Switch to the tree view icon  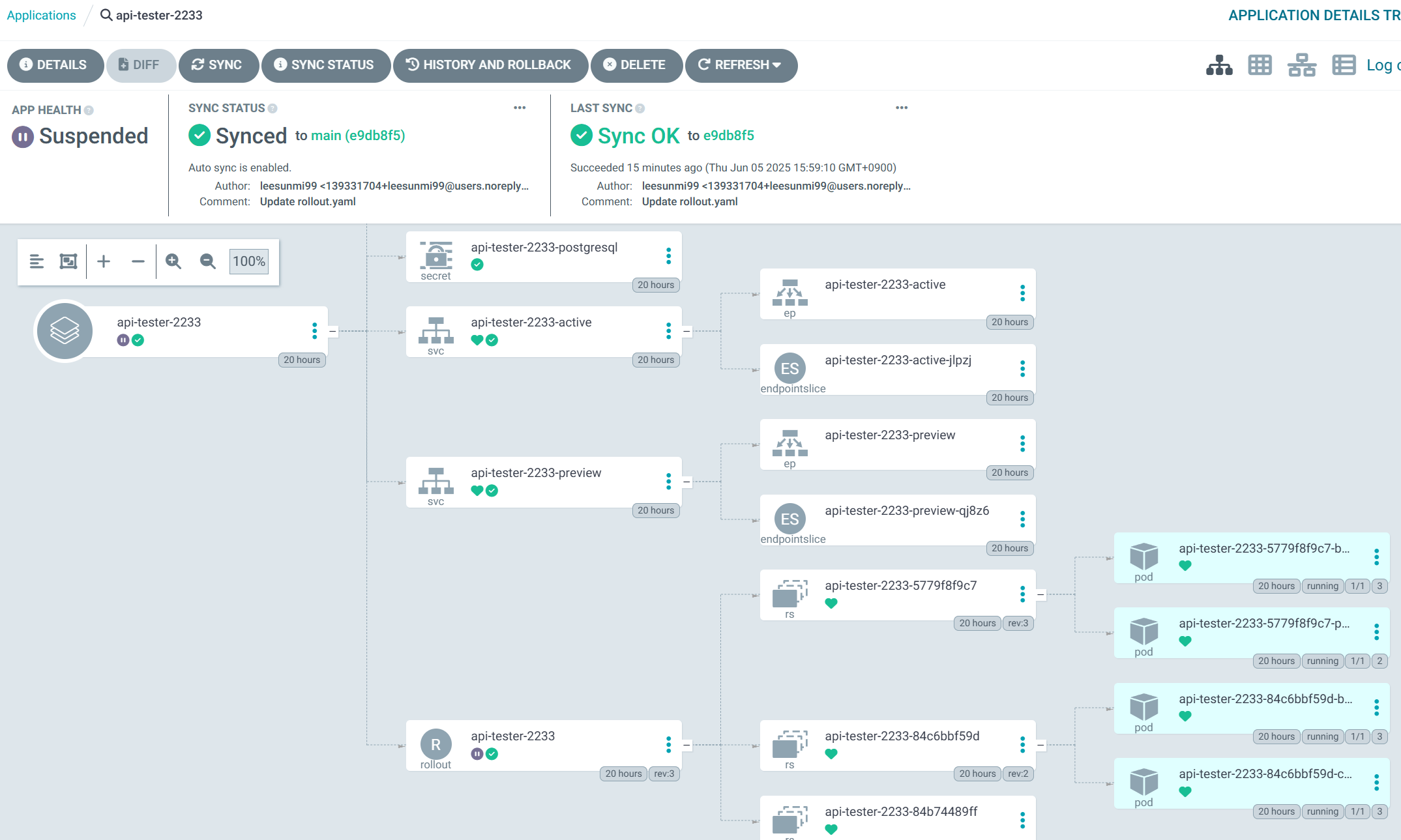1218,65
